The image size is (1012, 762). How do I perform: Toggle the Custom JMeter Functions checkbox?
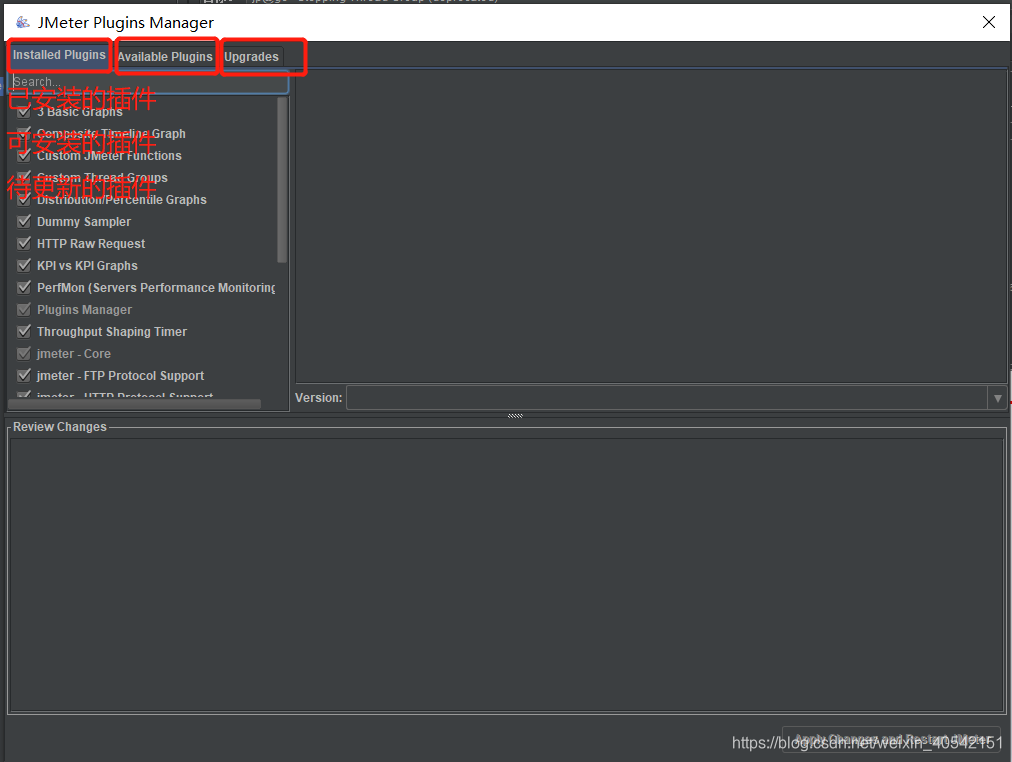tap(24, 155)
